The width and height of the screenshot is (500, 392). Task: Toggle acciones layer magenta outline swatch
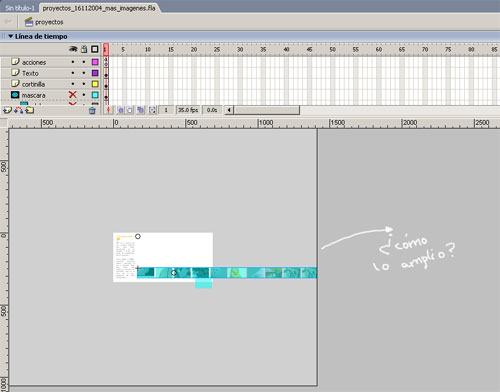tap(95, 62)
